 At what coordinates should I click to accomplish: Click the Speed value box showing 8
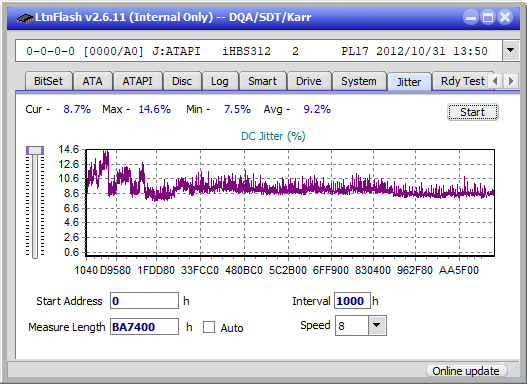[x=352, y=326]
